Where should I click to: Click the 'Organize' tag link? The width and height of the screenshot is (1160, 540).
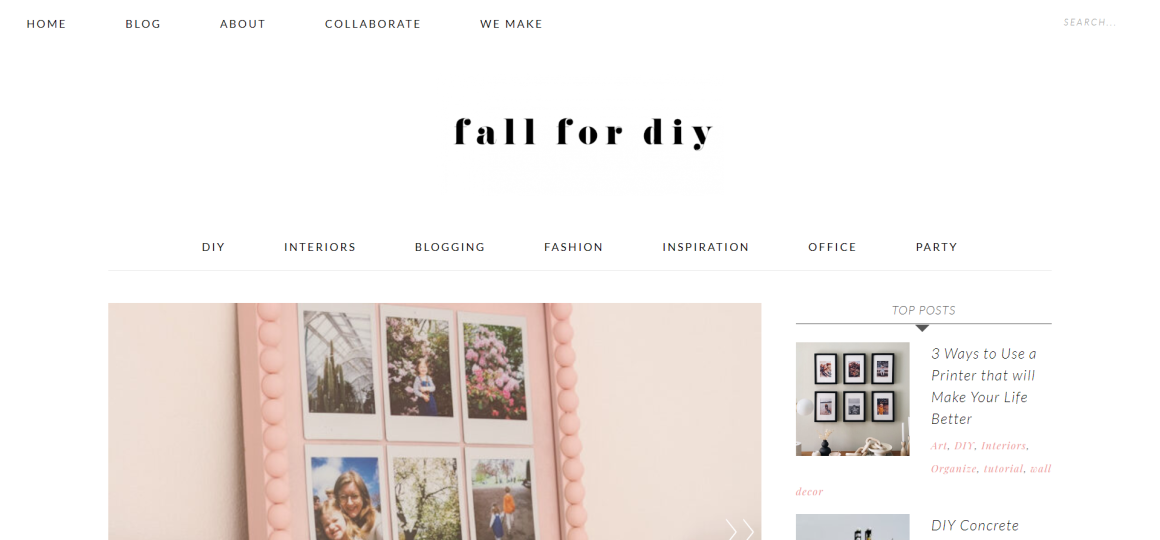pyautogui.click(x=954, y=468)
